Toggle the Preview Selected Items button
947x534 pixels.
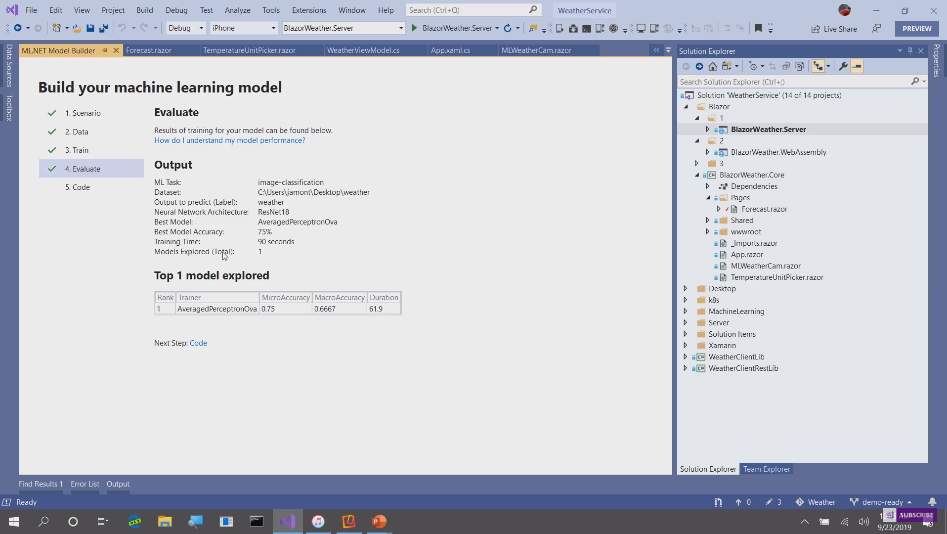tap(857, 66)
